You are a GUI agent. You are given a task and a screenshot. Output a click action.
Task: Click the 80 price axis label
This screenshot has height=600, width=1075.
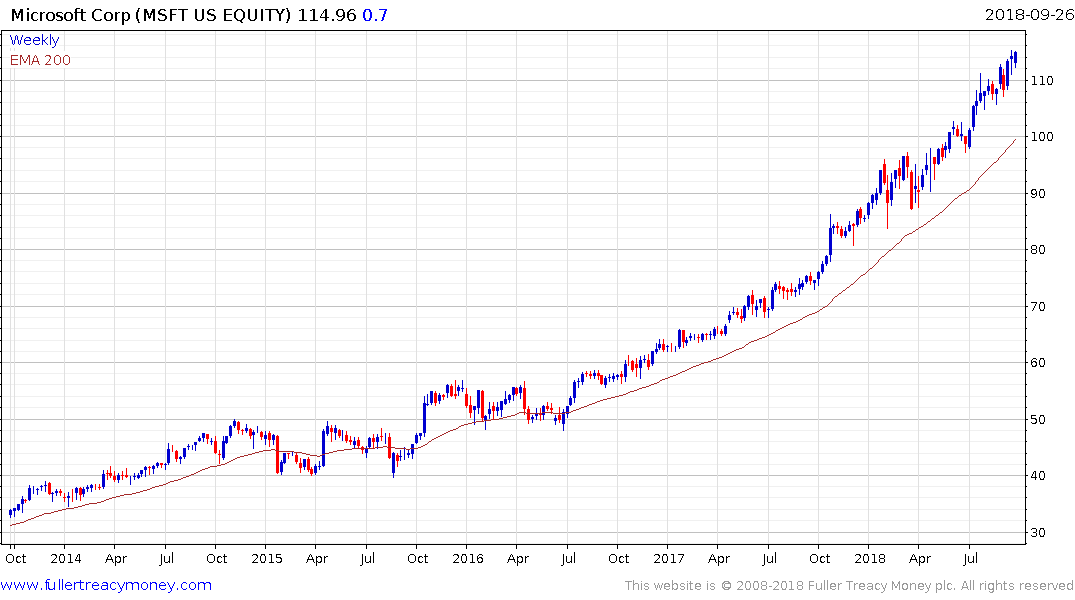point(1038,250)
